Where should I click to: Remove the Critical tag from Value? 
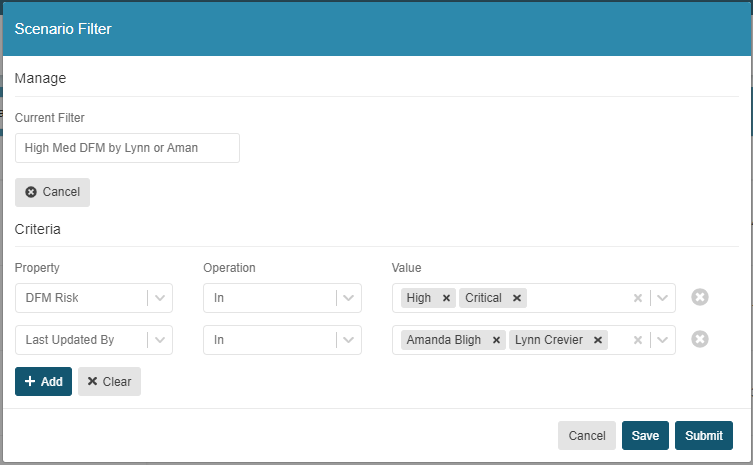(x=517, y=298)
